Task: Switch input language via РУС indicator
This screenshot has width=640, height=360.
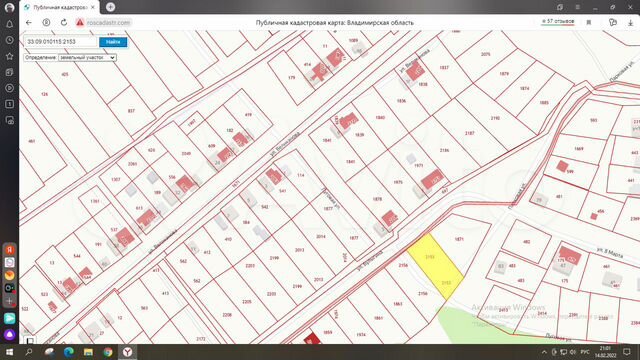Action: coord(585,352)
